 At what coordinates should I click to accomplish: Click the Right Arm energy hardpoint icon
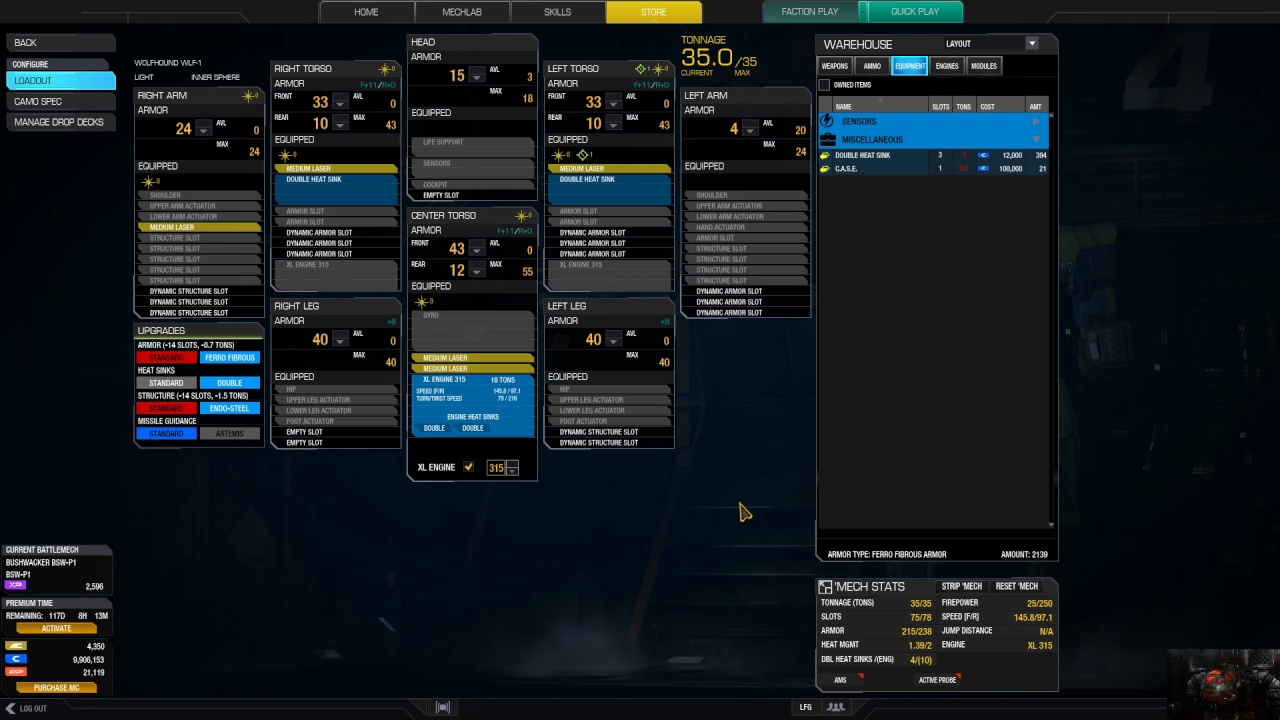[x=250, y=96]
